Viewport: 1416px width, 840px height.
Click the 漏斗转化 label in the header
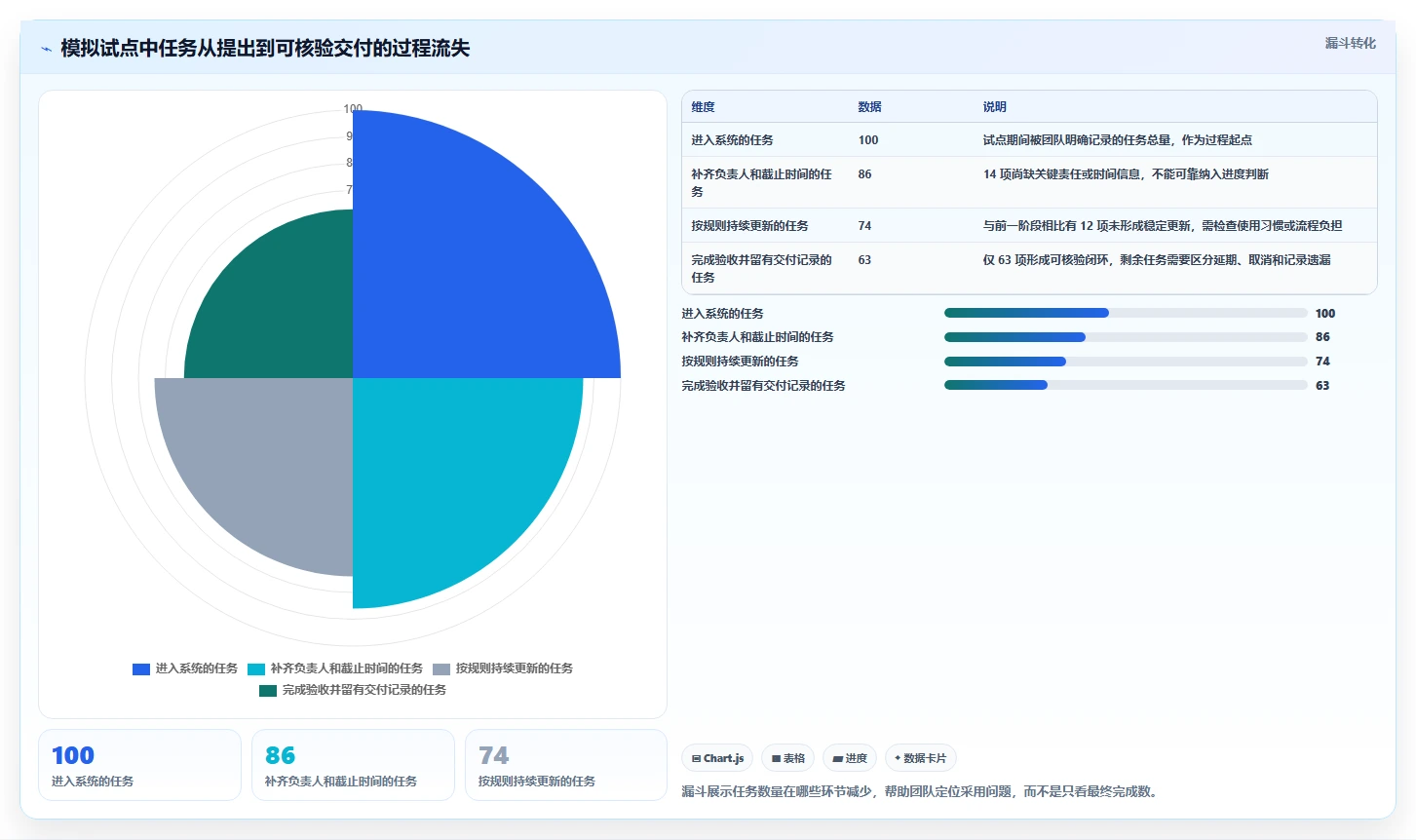point(1350,43)
